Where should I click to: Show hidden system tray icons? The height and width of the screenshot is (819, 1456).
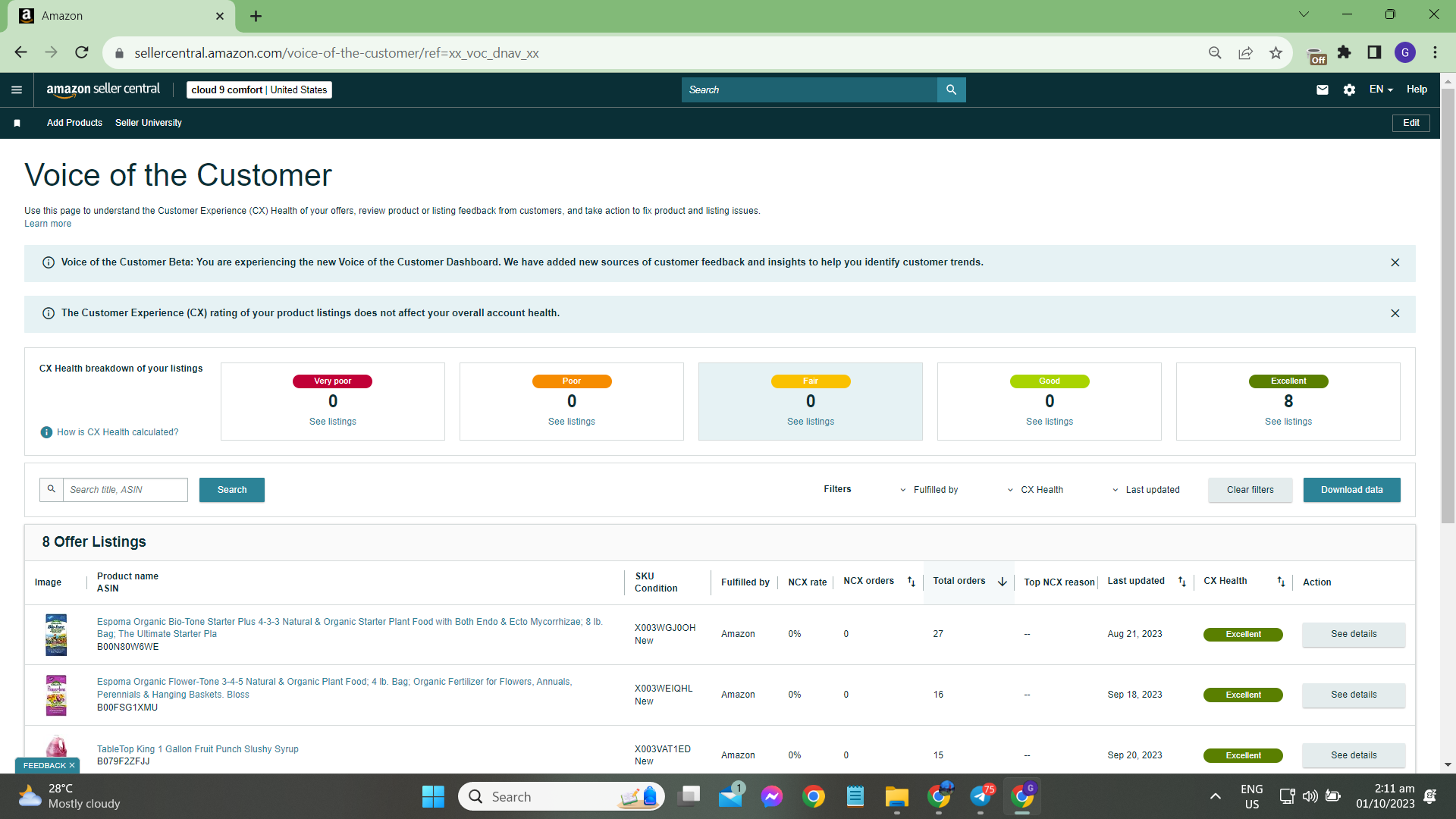1216,796
